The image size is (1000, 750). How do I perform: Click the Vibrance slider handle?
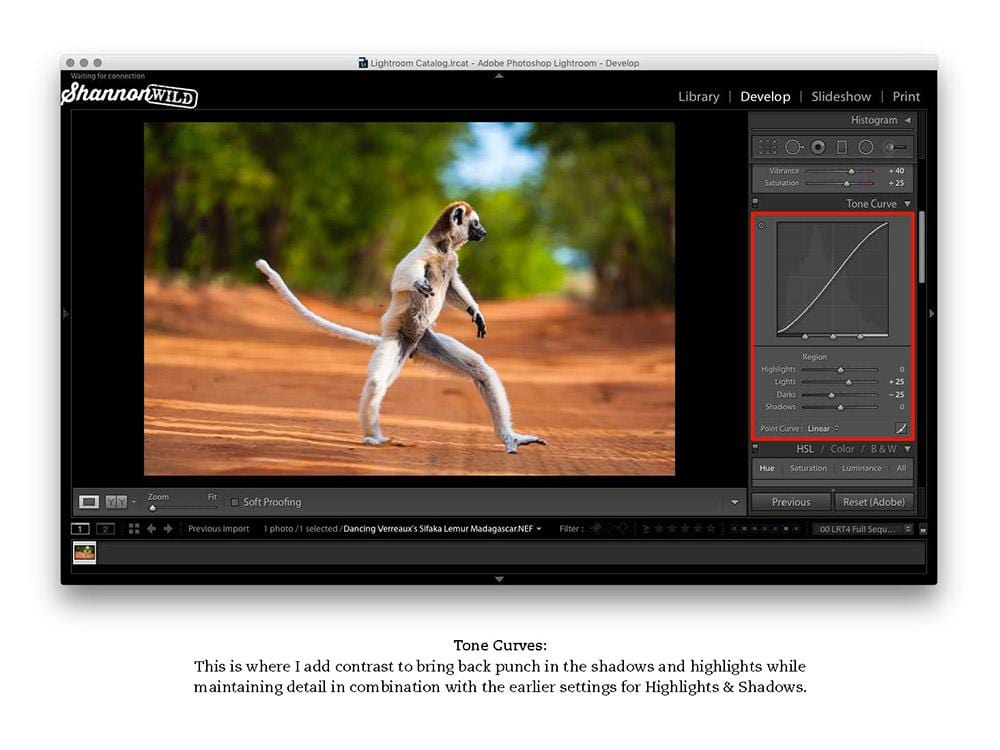click(x=851, y=171)
